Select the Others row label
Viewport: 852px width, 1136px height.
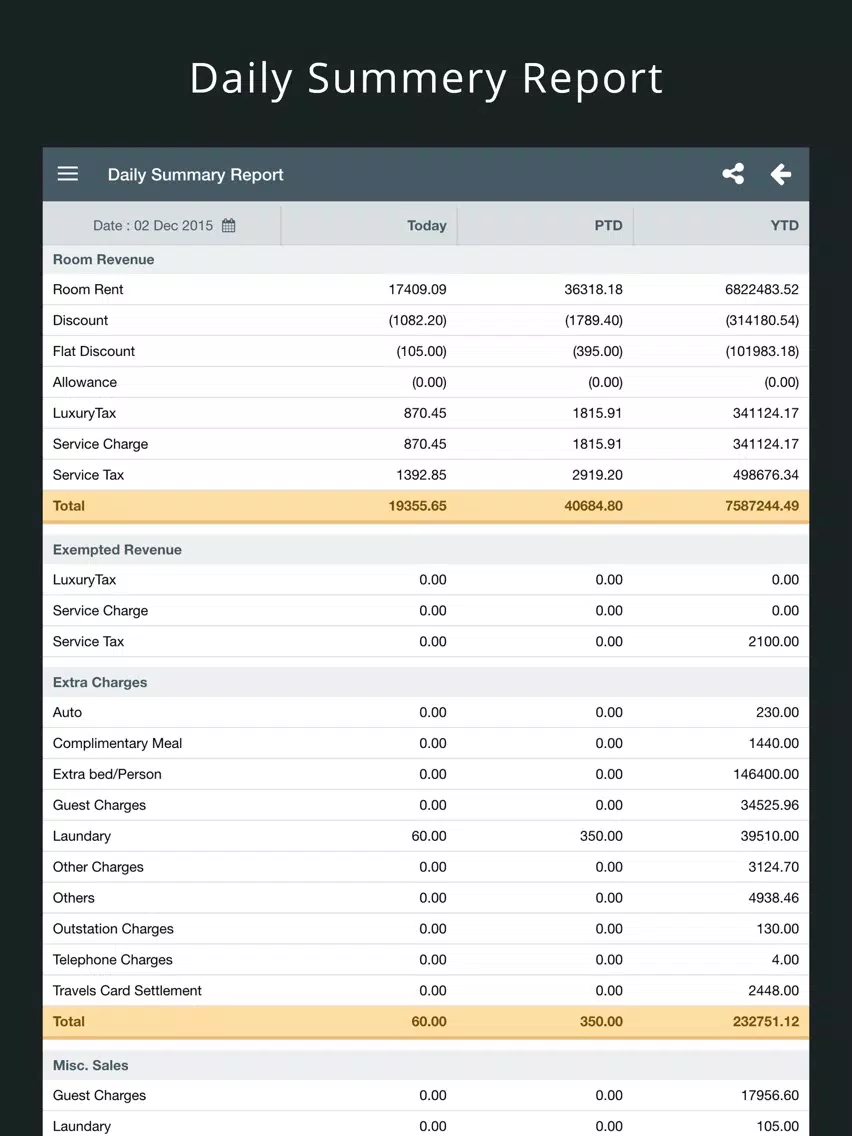point(73,898)
